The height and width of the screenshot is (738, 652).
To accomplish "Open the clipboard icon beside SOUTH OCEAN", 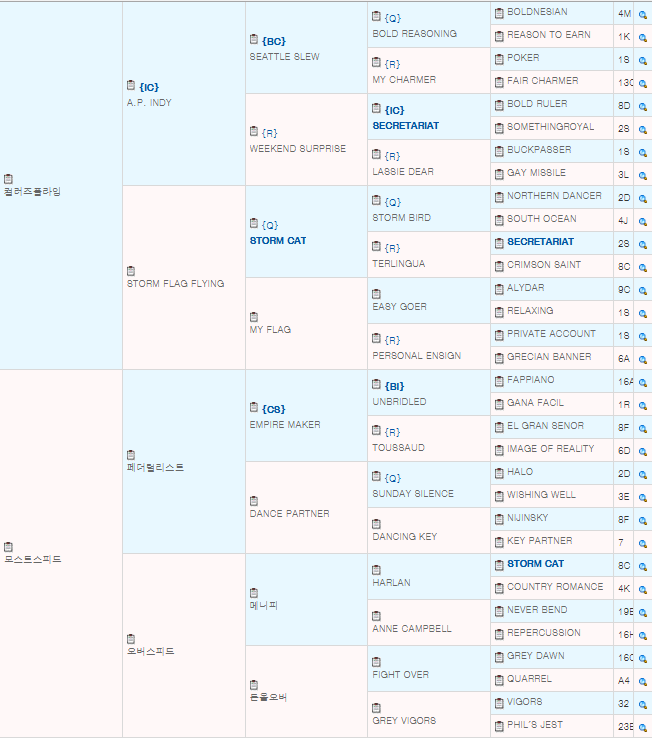I will 499,220.
